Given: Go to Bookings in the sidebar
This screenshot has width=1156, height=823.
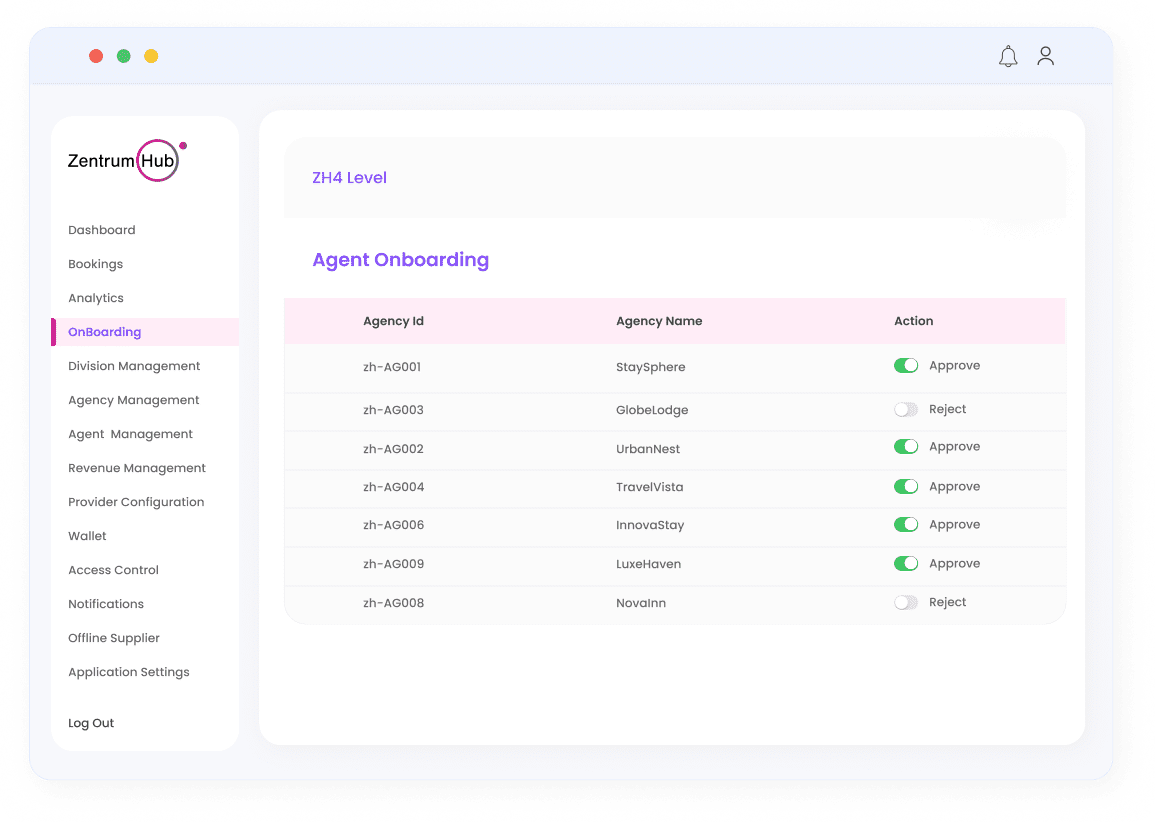Looking at the screenshot, I should pos(96,264).
